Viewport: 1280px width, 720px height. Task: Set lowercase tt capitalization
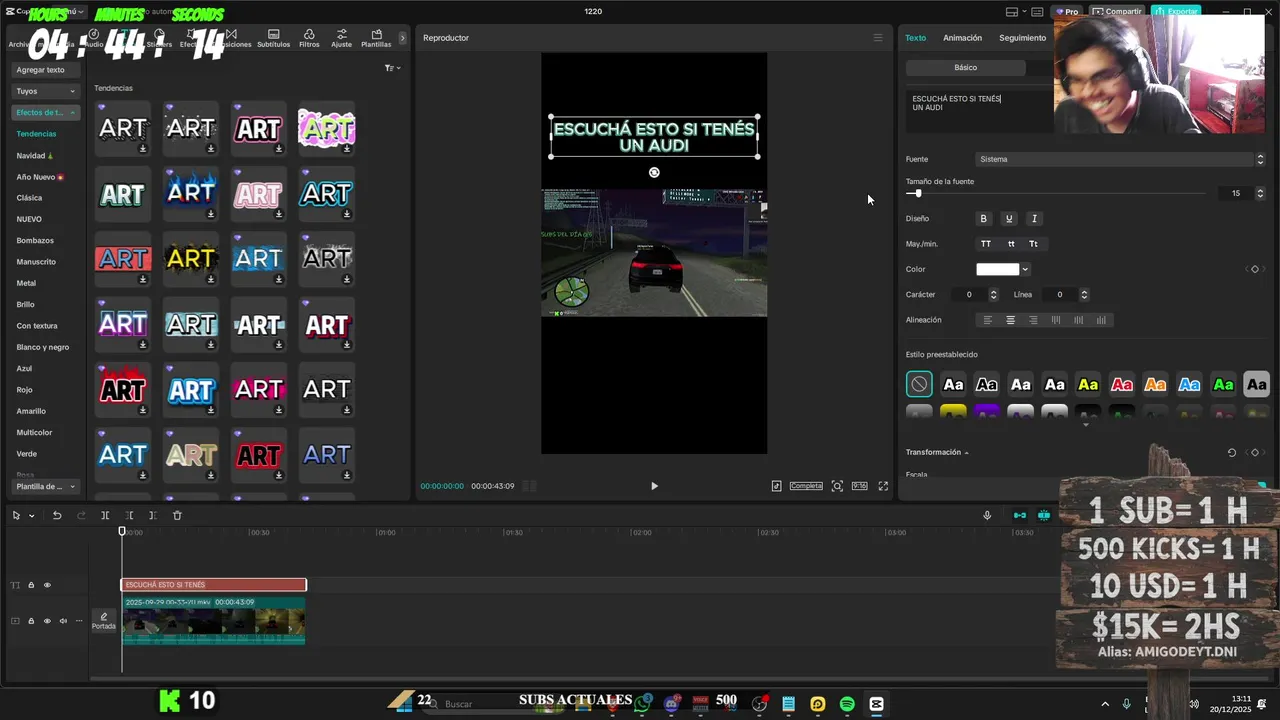1011,244
